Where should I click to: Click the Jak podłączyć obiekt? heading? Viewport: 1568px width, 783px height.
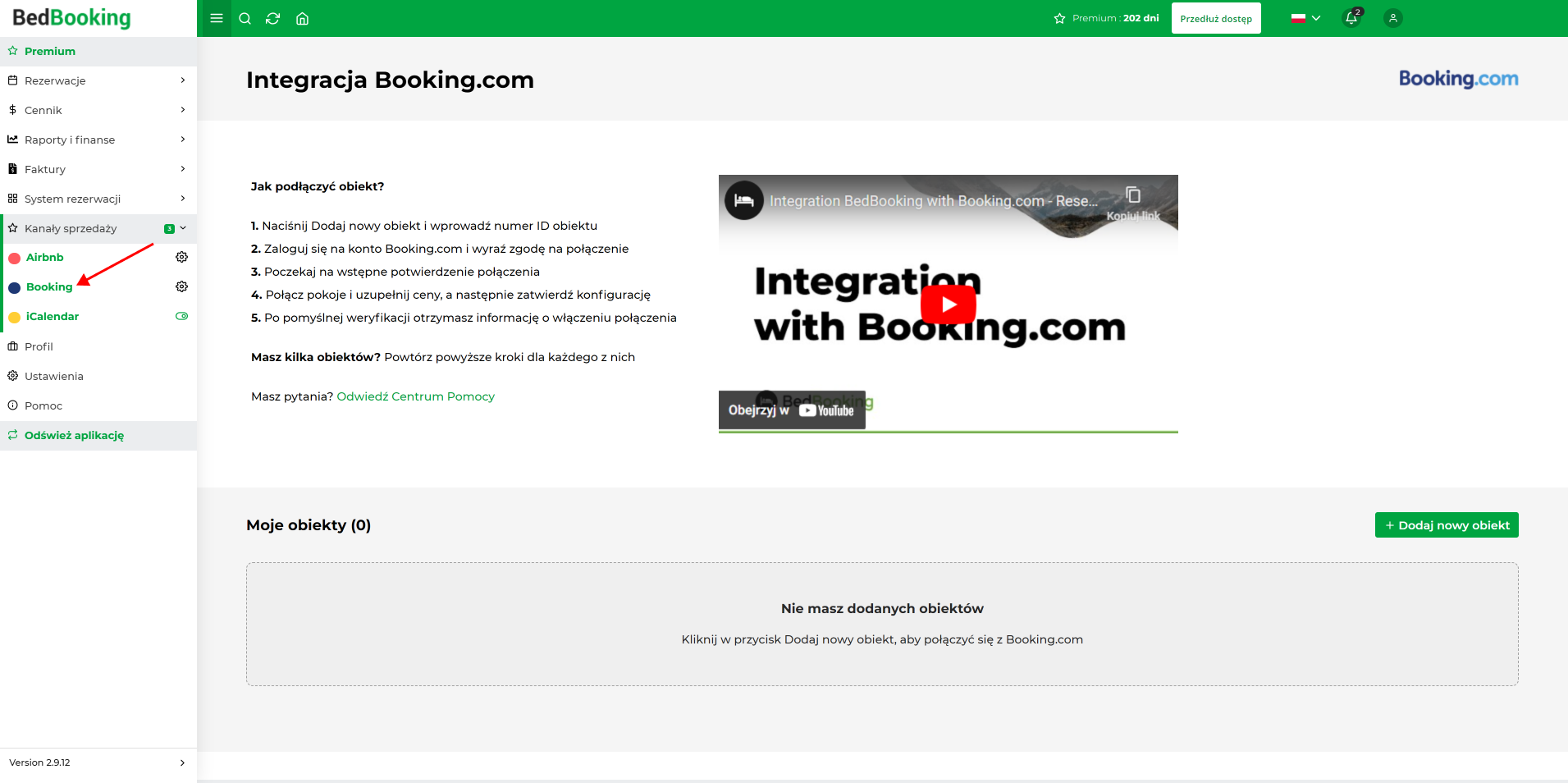318,186
